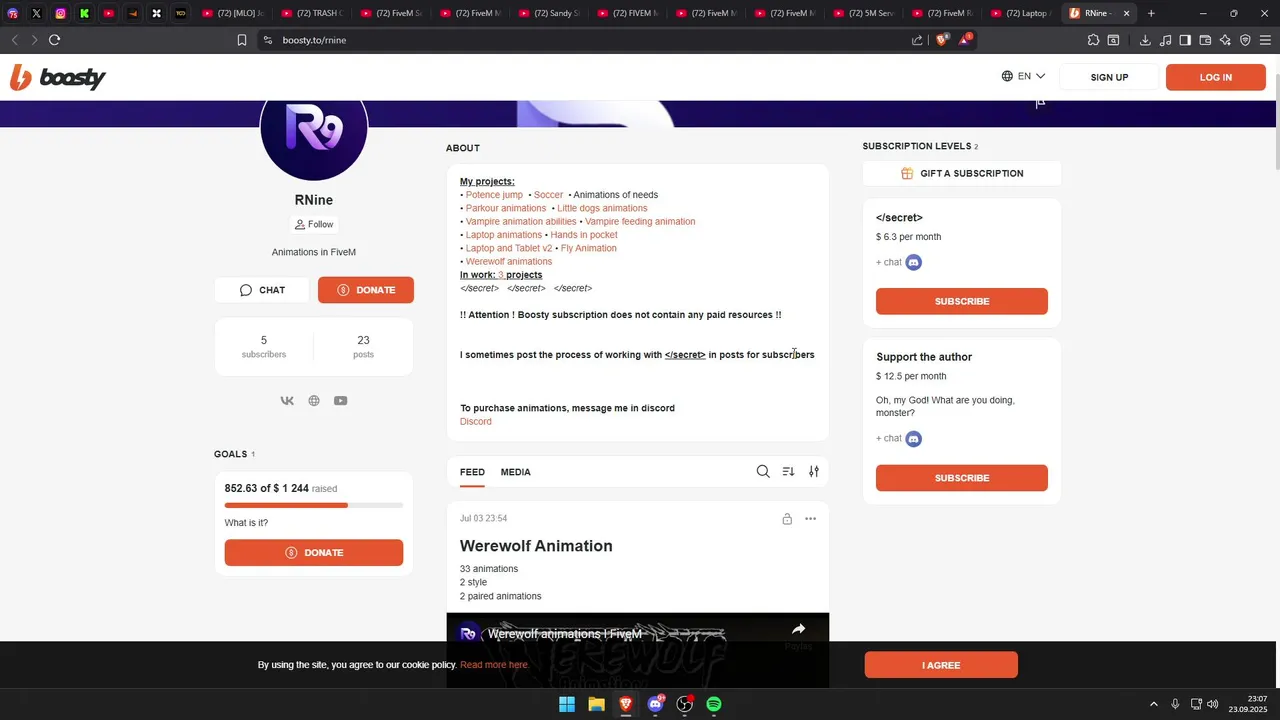The width and height of the screenshot is (1280, 720).
Task: Bookmark this page icon in address bar
Action: (x=241, y=40)
